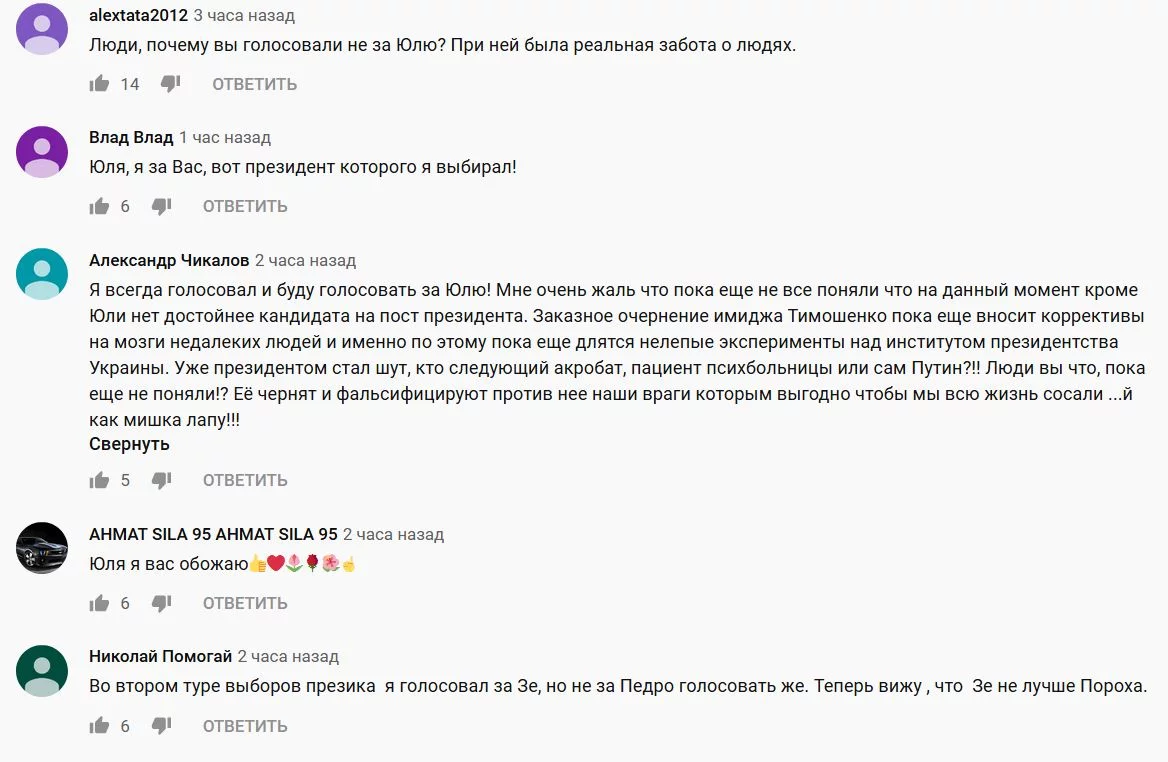Image resolution: width=1168 pixels, height=762 pixels.
Task: Reply to АНМАТ SILA 95's comment
Action: (244, 603)
